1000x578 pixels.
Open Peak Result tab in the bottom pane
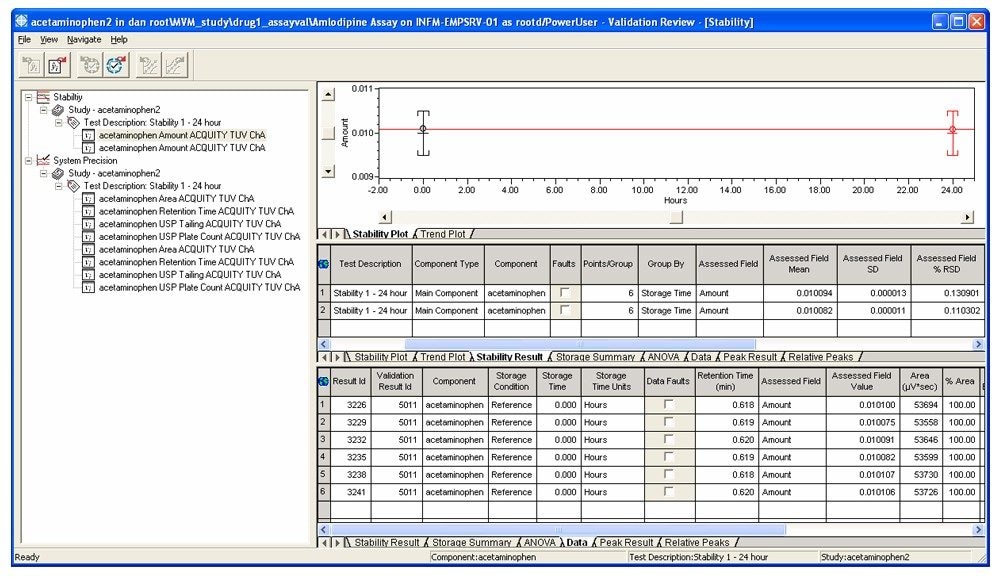coord(626,542)
